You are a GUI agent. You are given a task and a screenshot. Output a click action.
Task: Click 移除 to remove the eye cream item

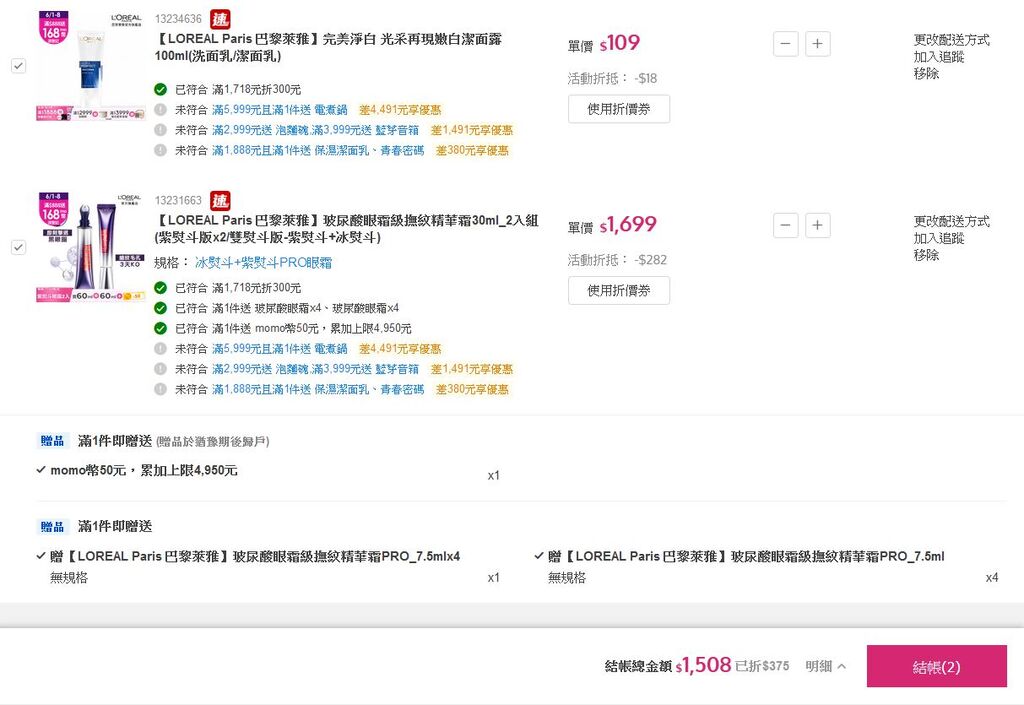pyautogui.click(x=926, y=255)
